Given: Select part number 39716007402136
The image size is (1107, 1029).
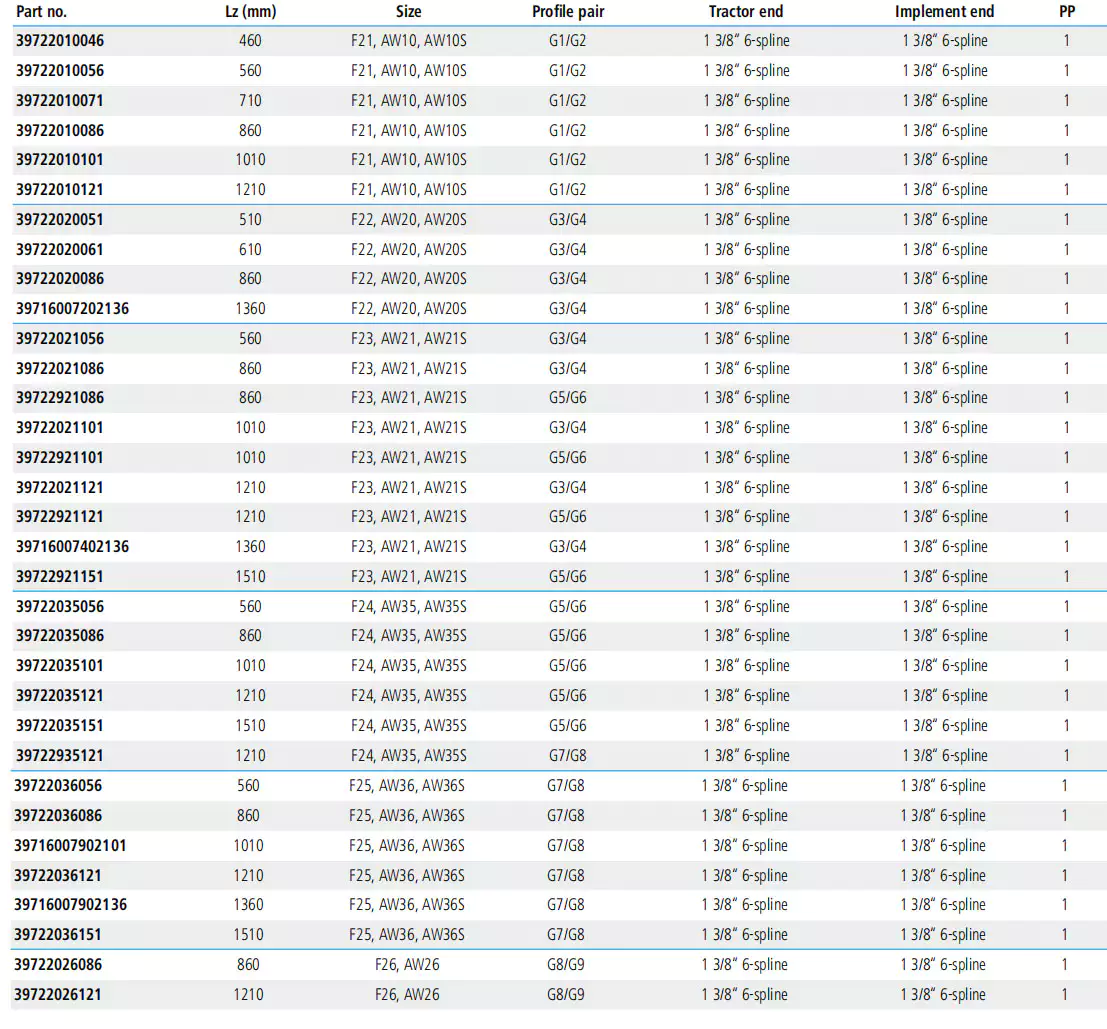Looking at the screenshot, I should (72, 547).
